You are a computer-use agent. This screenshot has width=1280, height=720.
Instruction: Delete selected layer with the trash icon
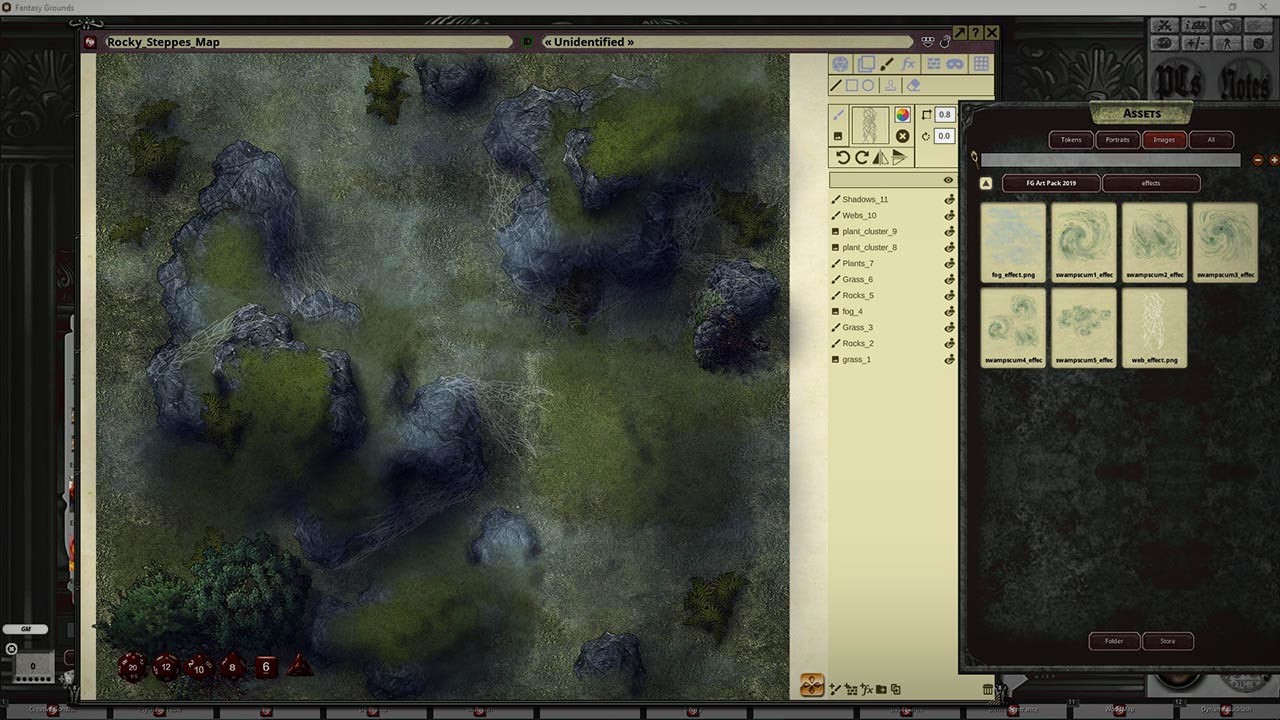[988, 689]
